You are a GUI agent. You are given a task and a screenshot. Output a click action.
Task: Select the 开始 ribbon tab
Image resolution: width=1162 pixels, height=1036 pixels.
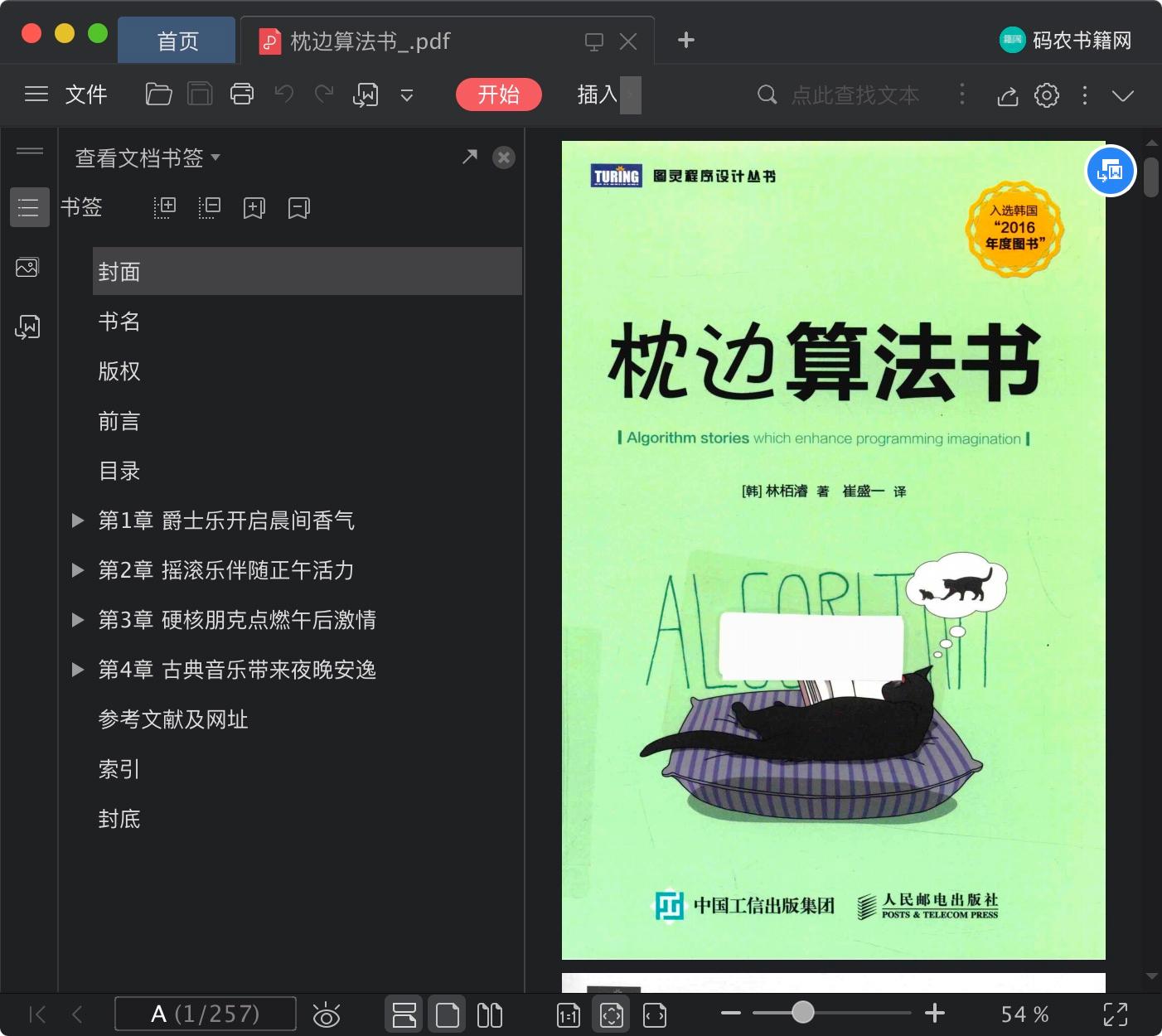click(499, 94)
